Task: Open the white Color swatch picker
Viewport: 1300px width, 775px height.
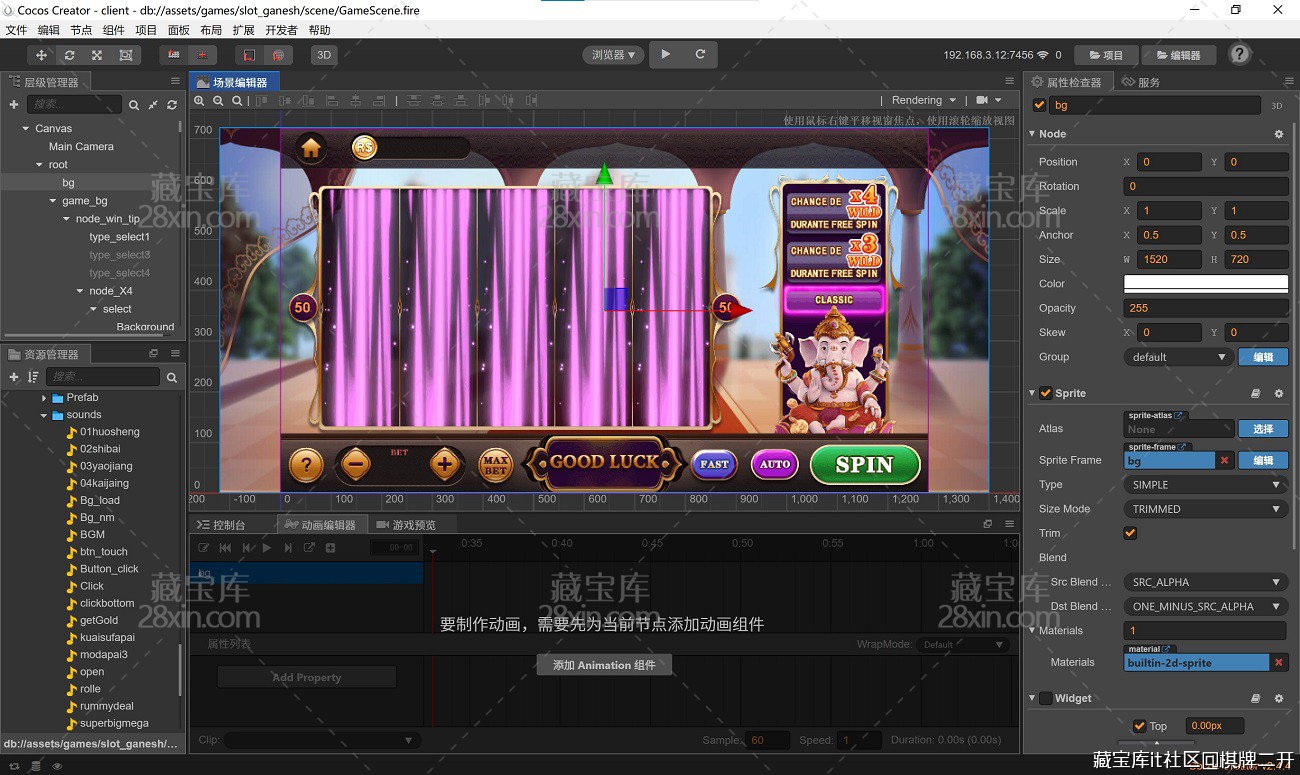Action: click(1205, 284)
